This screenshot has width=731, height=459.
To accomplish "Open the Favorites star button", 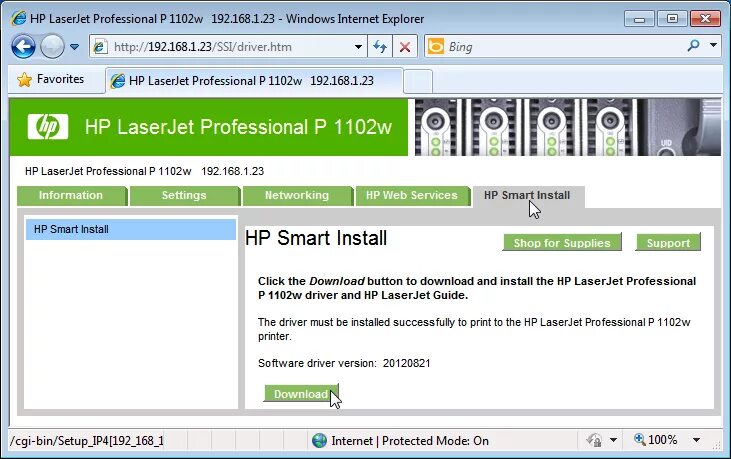I will pyautogui.click(x=51, y=80).
